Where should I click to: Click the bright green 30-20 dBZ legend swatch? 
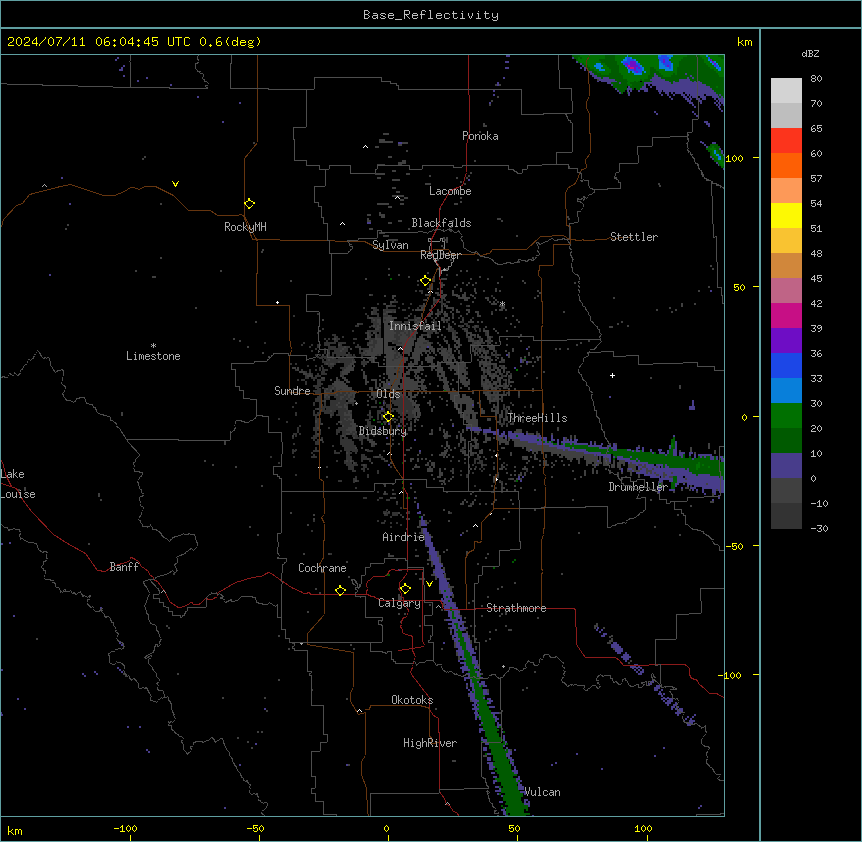pyautogui.click(x=786, y=416)
